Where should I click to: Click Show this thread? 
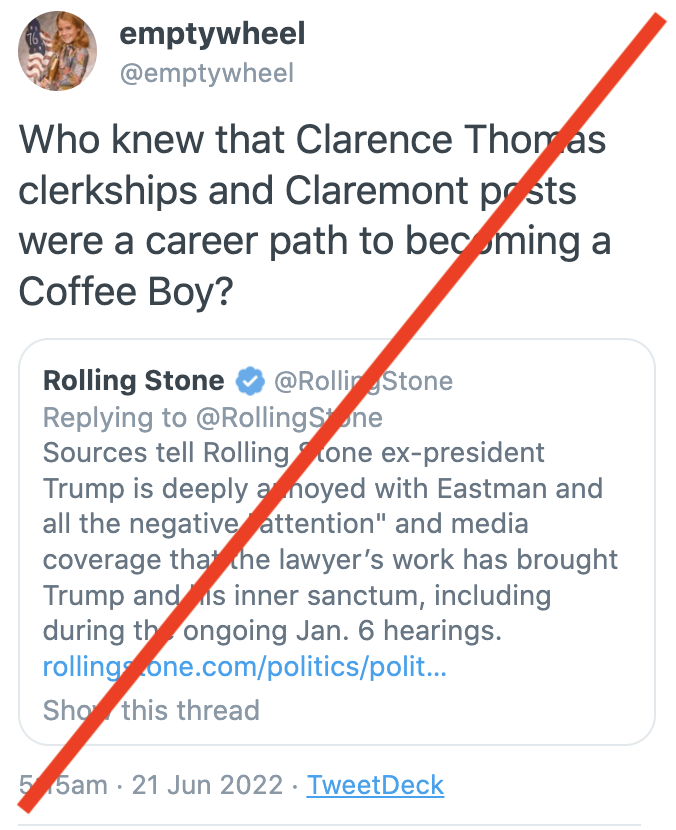(151, 710)
